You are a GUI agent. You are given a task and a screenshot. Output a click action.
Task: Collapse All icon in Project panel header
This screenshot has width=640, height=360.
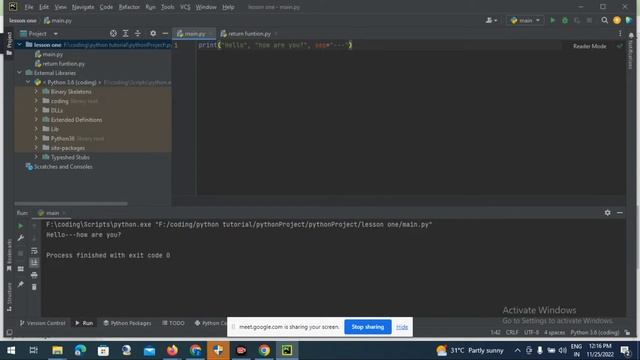click(x=138, y=33)
